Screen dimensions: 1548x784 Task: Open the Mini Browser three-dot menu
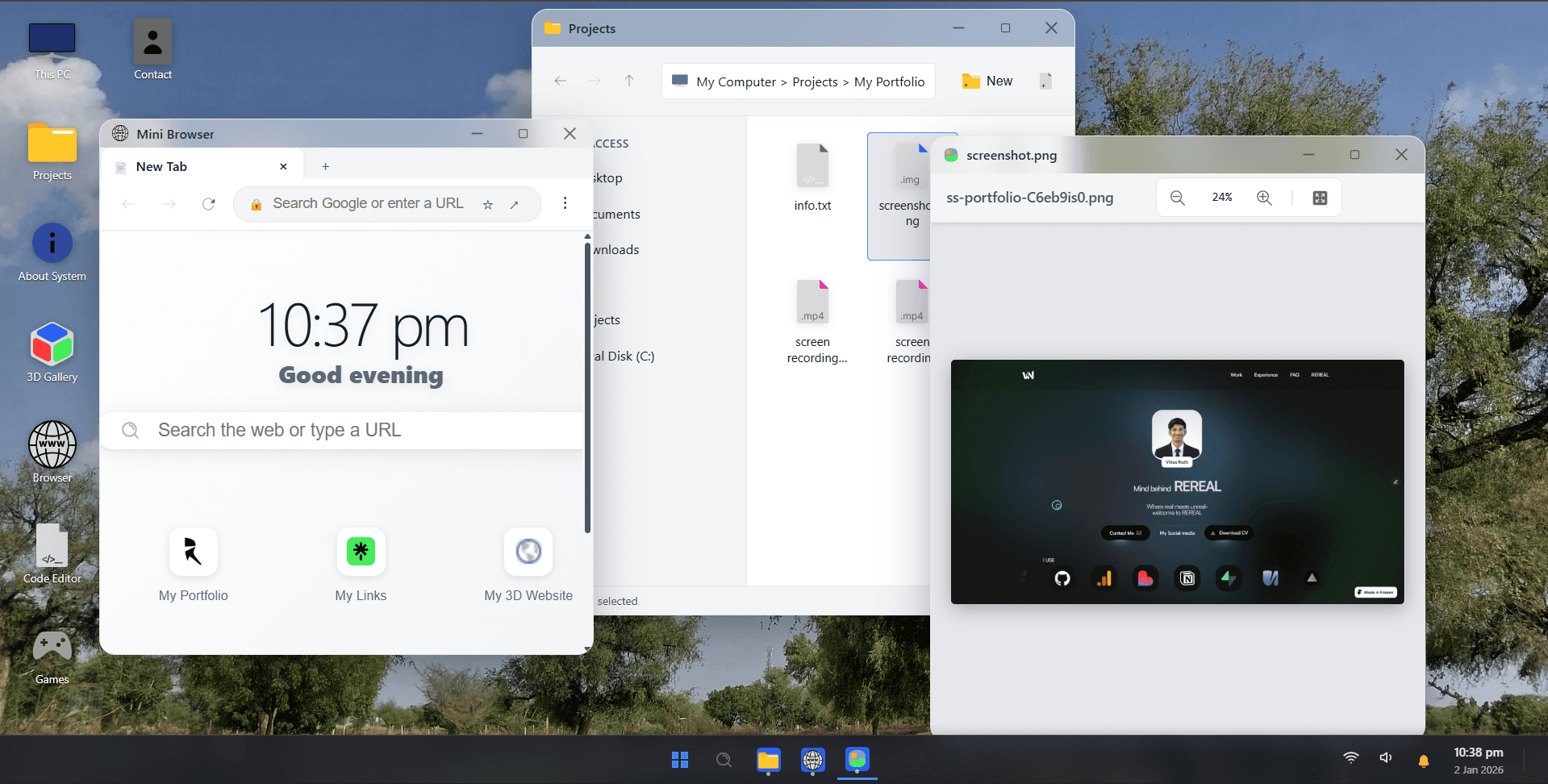(565, 203)
